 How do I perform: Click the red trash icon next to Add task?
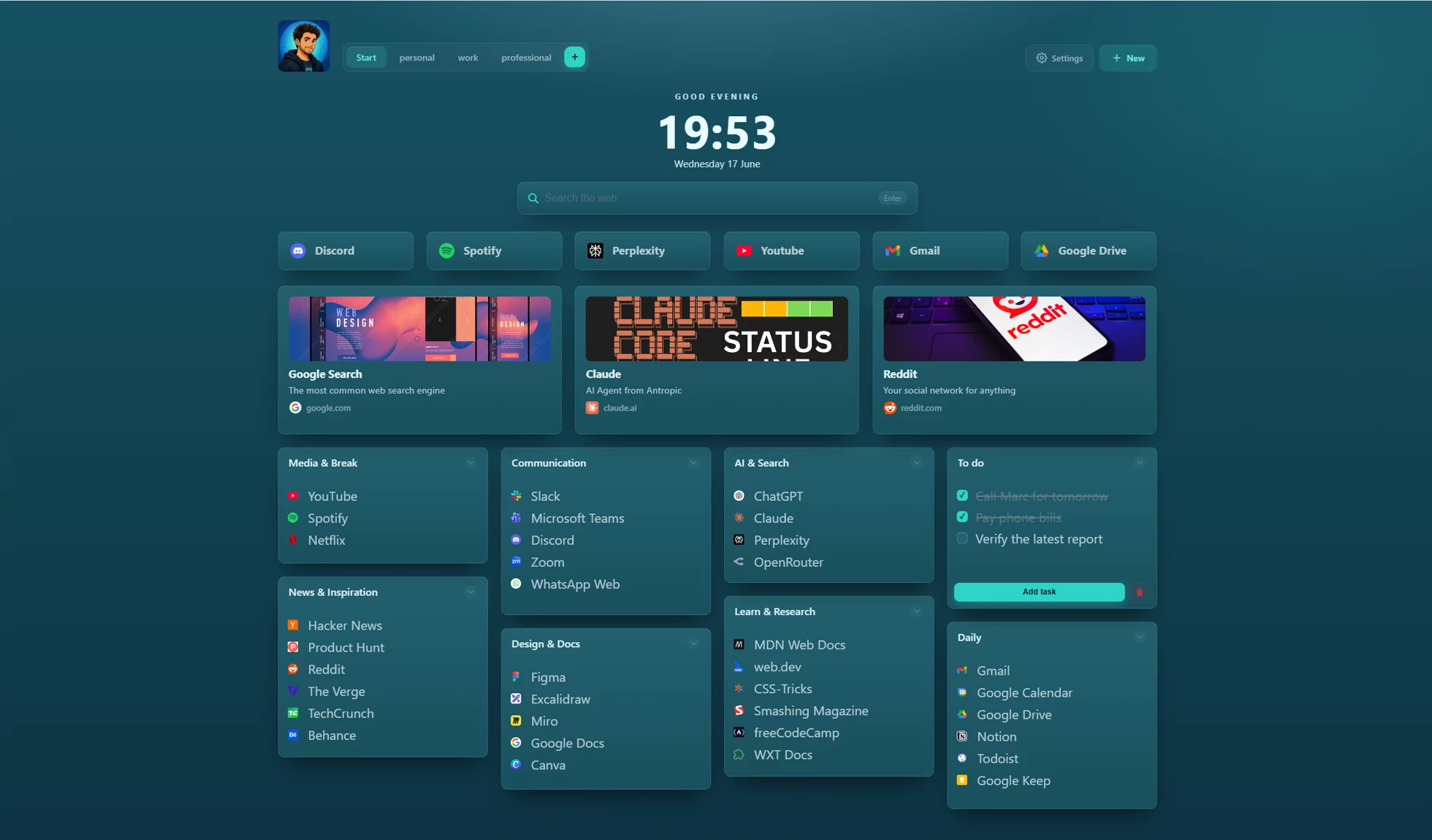click(x=1139, y=592)
